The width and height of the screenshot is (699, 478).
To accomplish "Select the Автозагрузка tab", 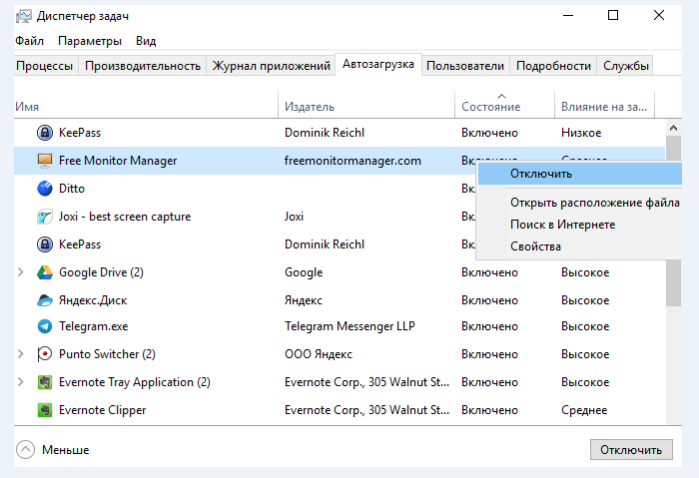I will [378, 65].
